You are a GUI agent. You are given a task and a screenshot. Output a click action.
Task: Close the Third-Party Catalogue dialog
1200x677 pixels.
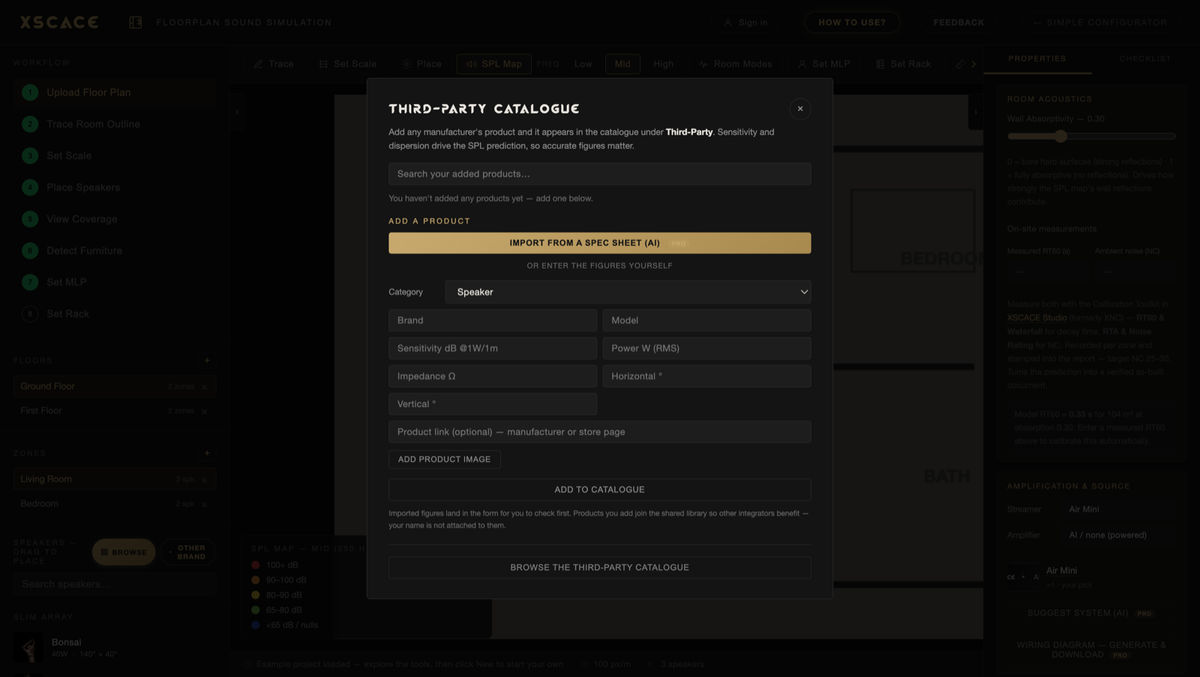click(x=800, y=108)
